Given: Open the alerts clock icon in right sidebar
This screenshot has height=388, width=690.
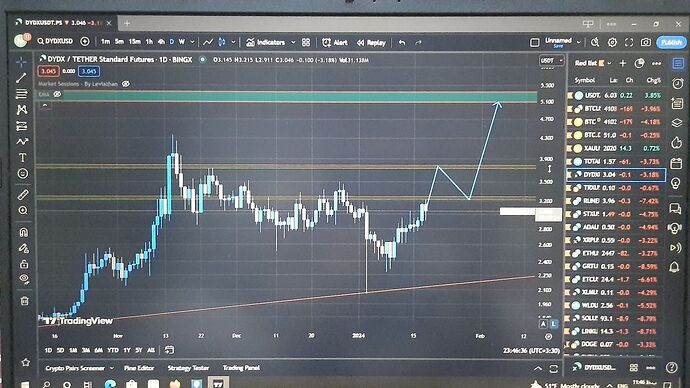Looking at the screenshot, I should [677, 83].
